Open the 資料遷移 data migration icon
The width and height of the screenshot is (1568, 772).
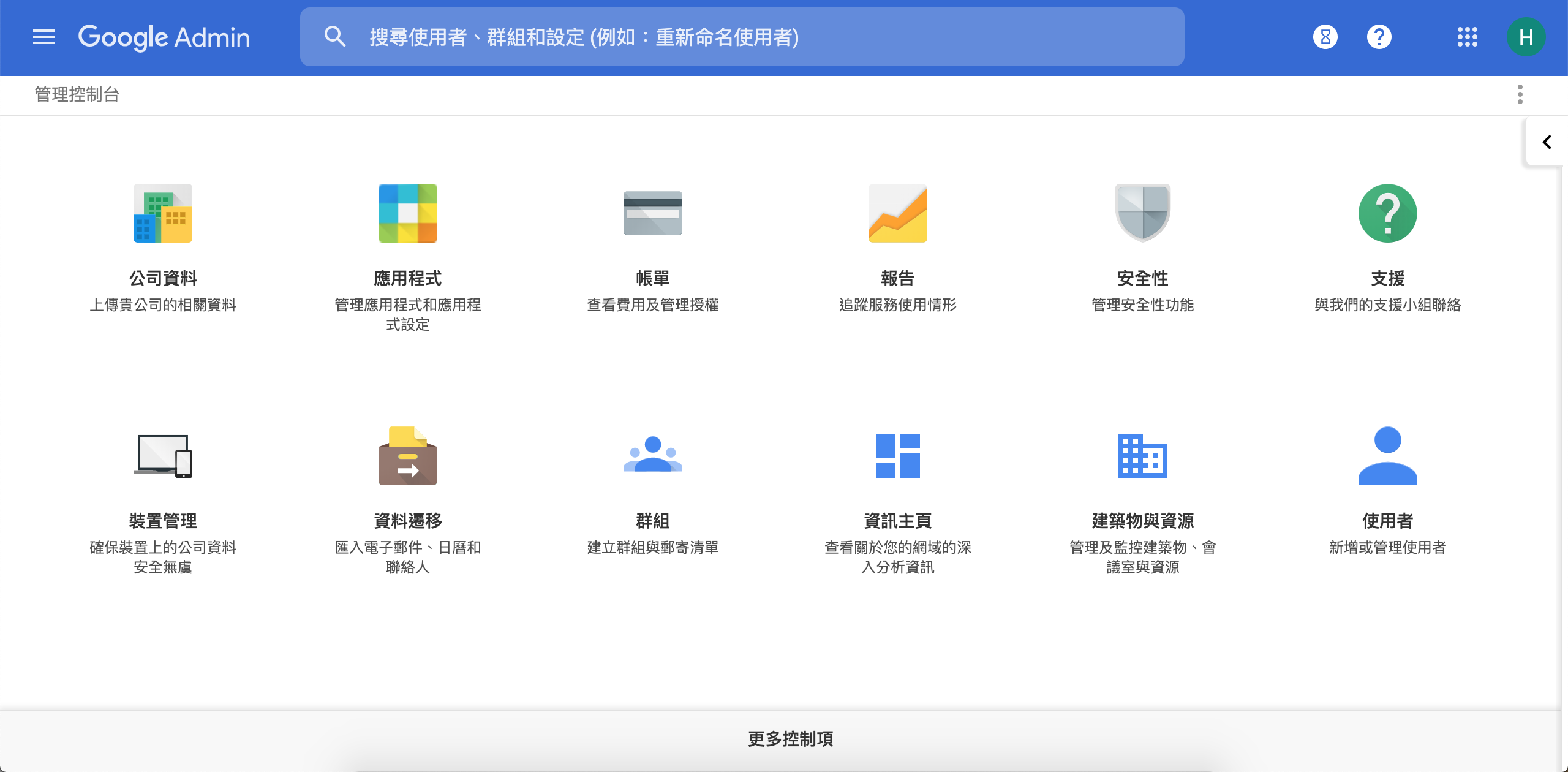[407, 456]
